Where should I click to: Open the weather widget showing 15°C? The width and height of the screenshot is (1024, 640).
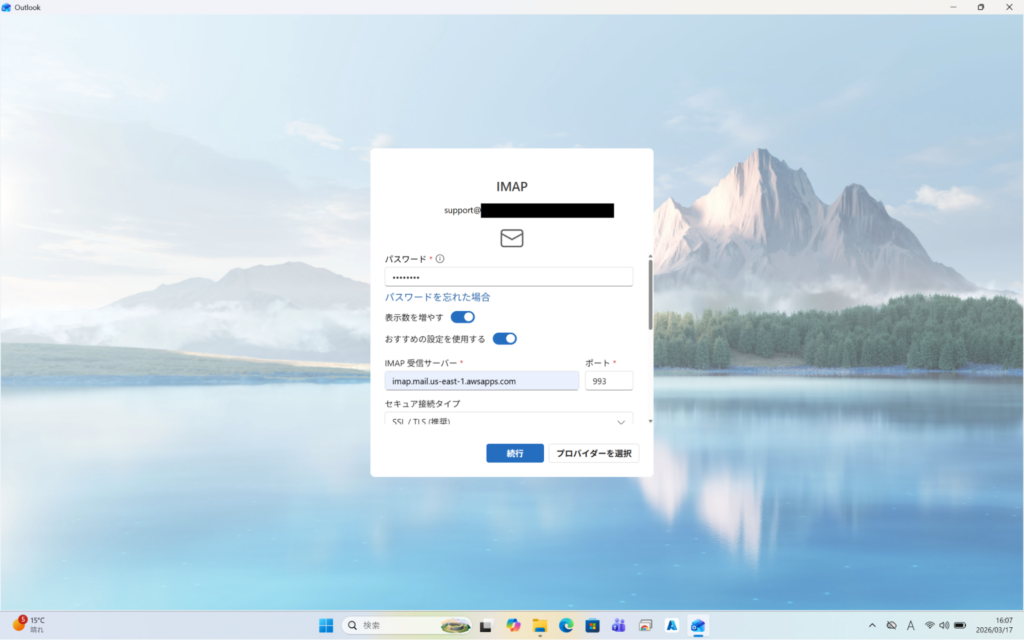coord(30,625)
